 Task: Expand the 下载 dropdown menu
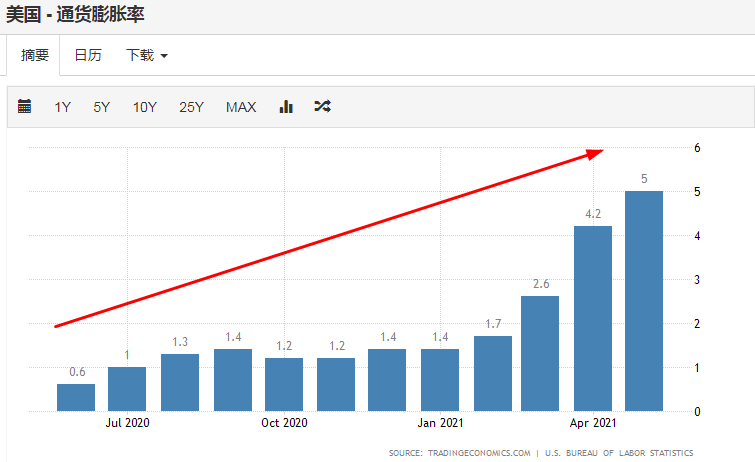pos(146,55)
